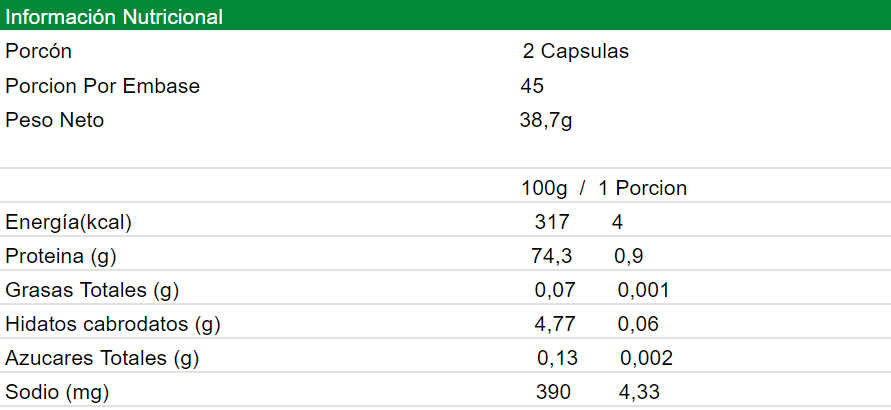Select the Sodio (mg) row label
The width and height of the screenshot is (891, 410).
click(x=57, y=392)
